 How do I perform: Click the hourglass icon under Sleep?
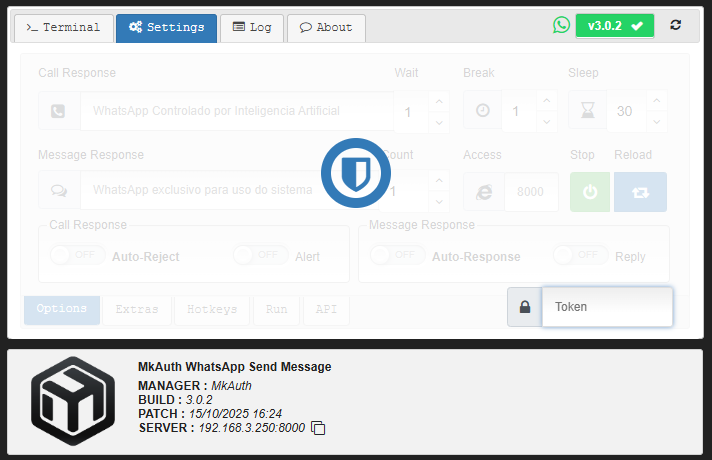click(x=588, y=110)
